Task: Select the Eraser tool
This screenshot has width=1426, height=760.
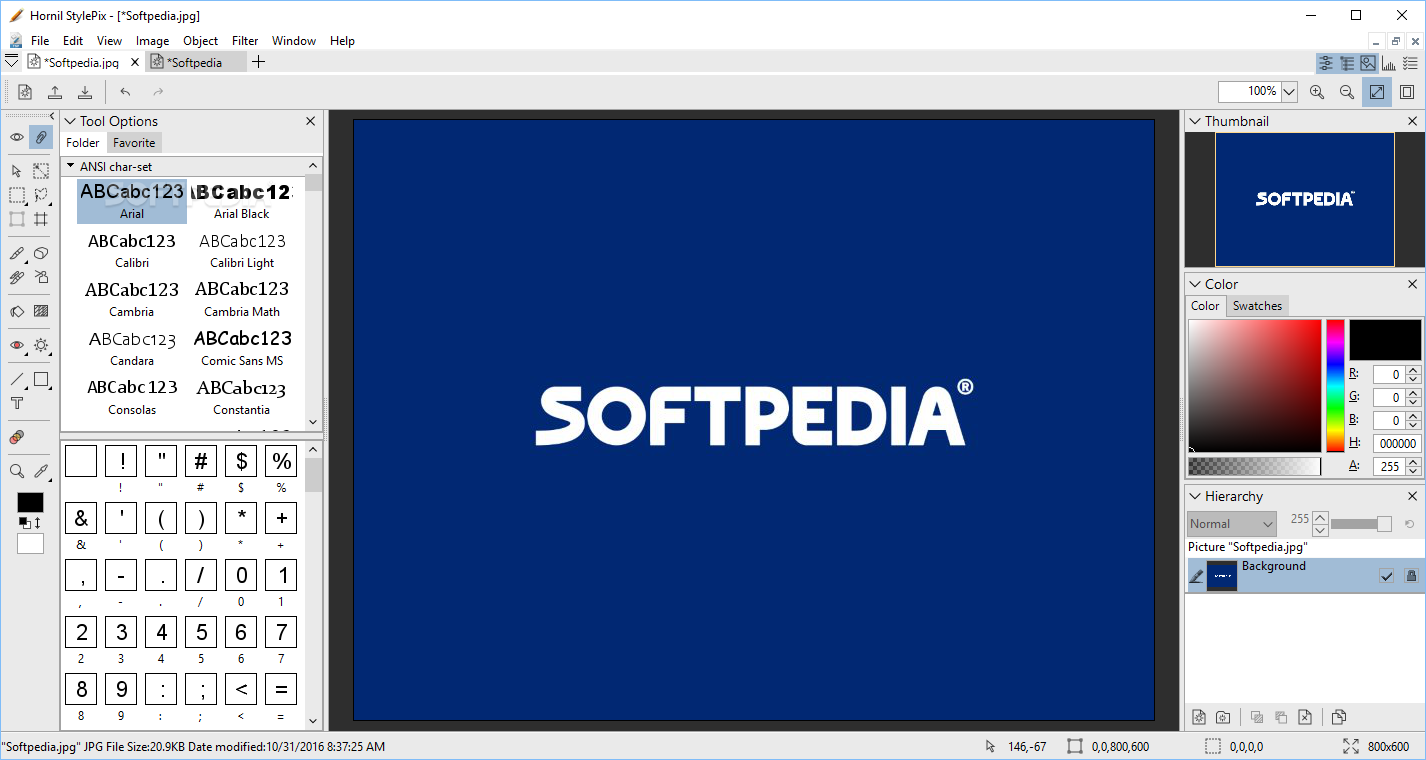Action: point(41,254)
